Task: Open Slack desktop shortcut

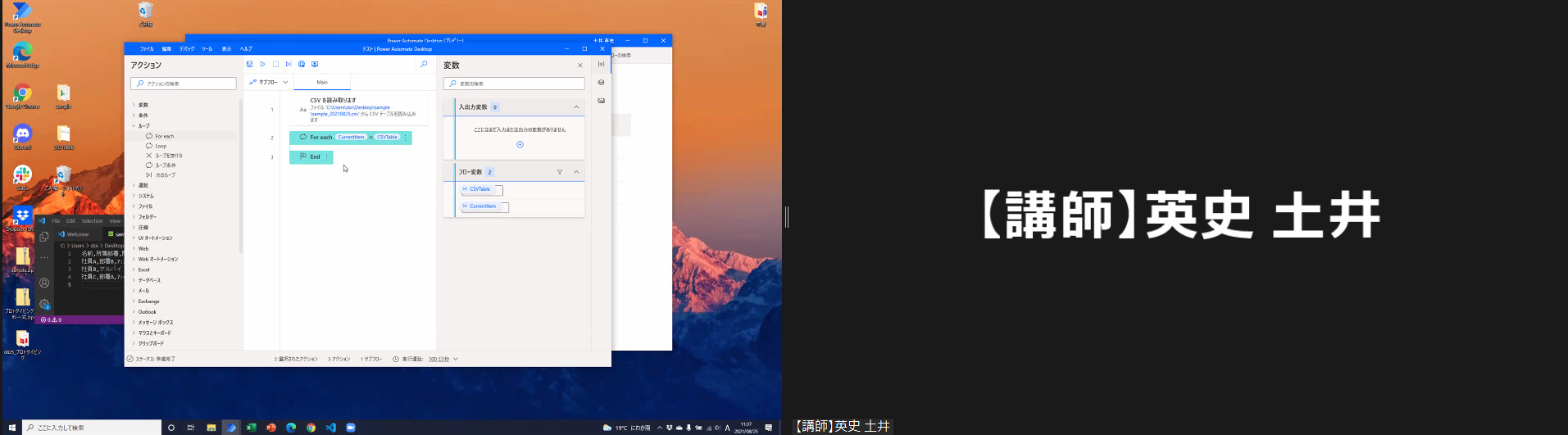Action: point(22,177)
